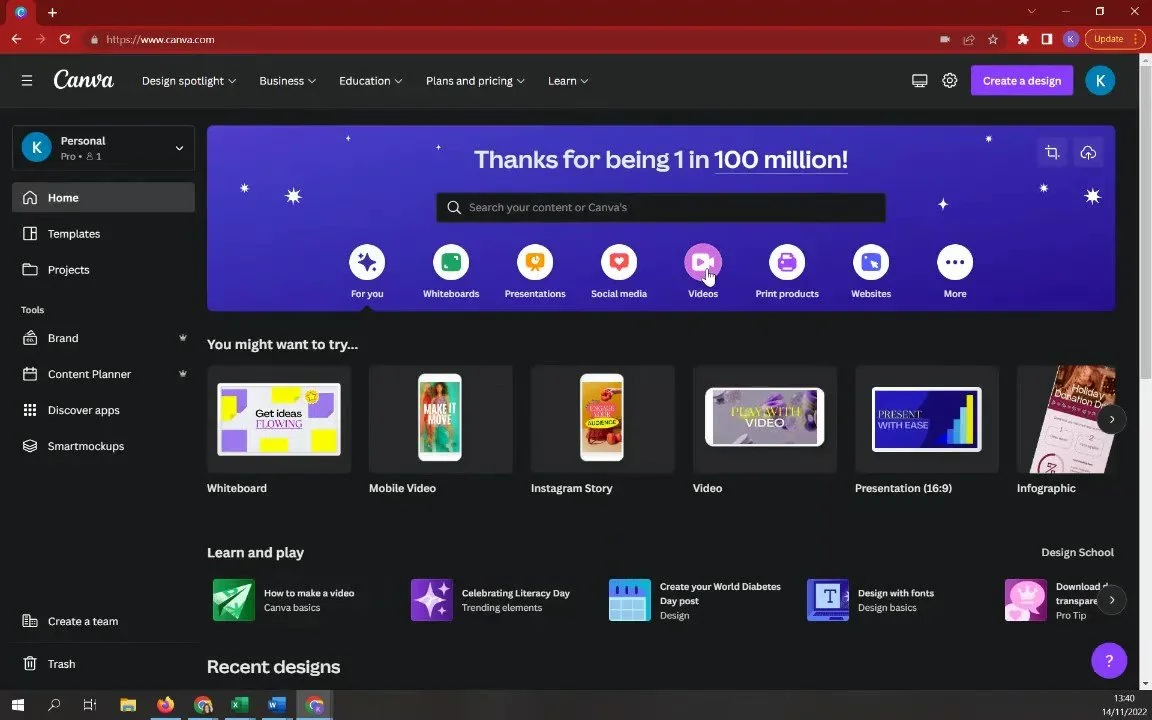Click the Canva logo
The image size is (1152, 720).
coord(84,80)
